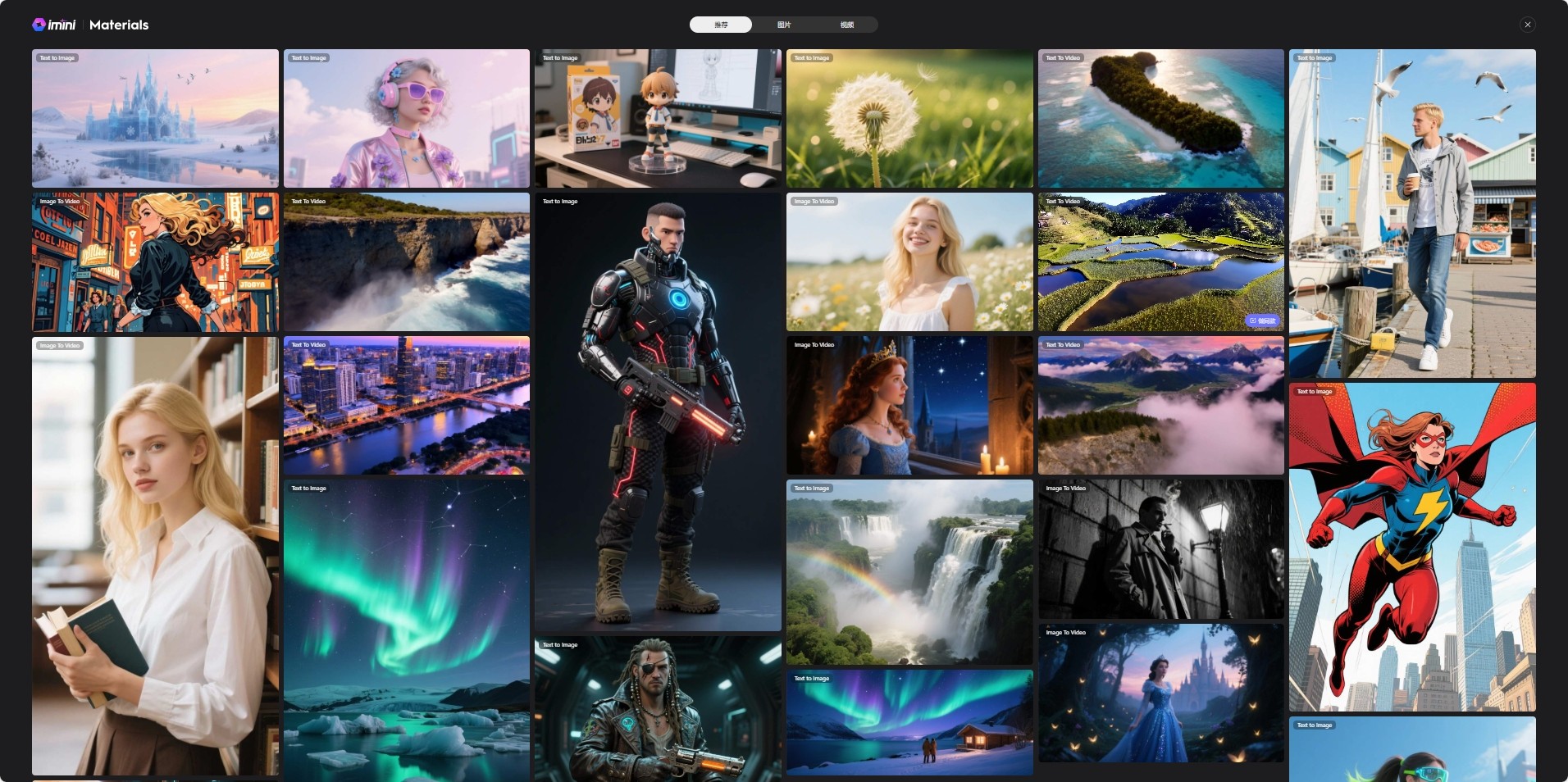Select the chibi figurine on desk image
Viewport: 1568px width, 782px height.
click(658, 118)
